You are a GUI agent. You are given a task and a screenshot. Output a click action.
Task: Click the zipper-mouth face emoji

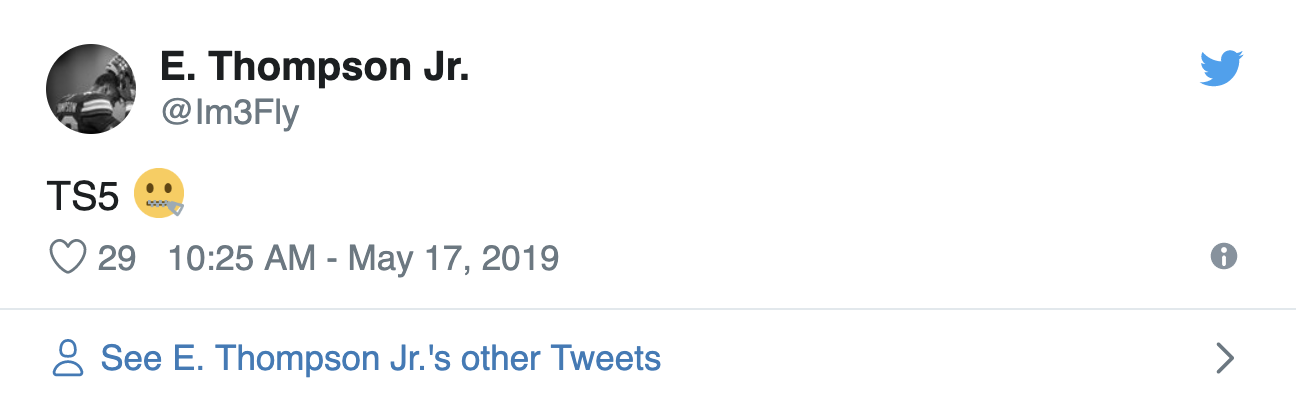pyautogui.click(x=160, y=194)
